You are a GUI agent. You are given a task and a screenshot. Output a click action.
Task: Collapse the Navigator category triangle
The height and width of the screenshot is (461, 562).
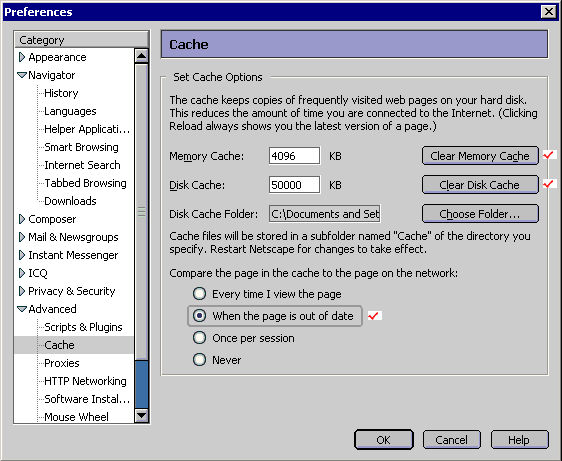click(22, 75)
